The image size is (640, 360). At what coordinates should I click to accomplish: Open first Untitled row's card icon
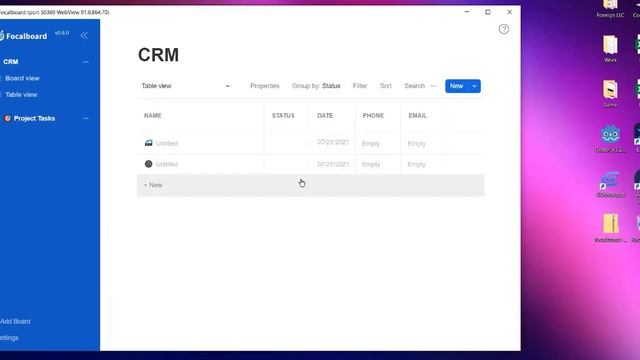(x=149, y=143)
